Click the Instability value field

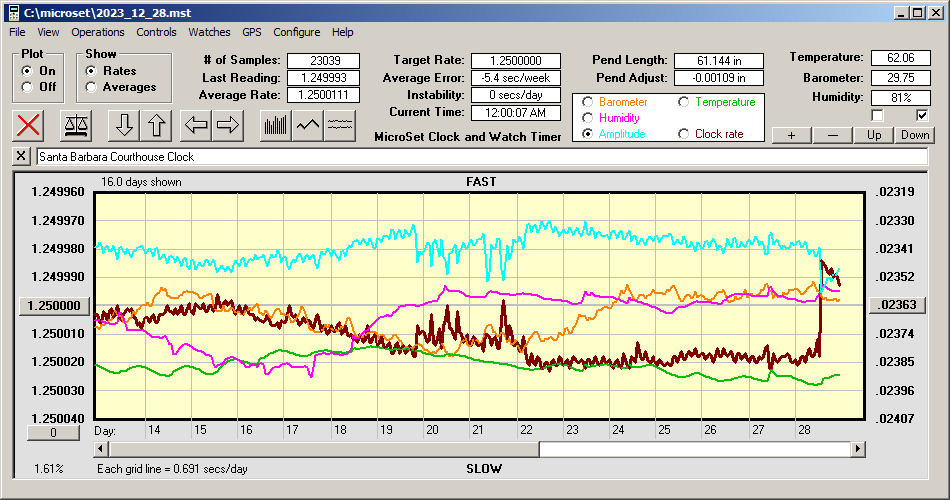516,95
